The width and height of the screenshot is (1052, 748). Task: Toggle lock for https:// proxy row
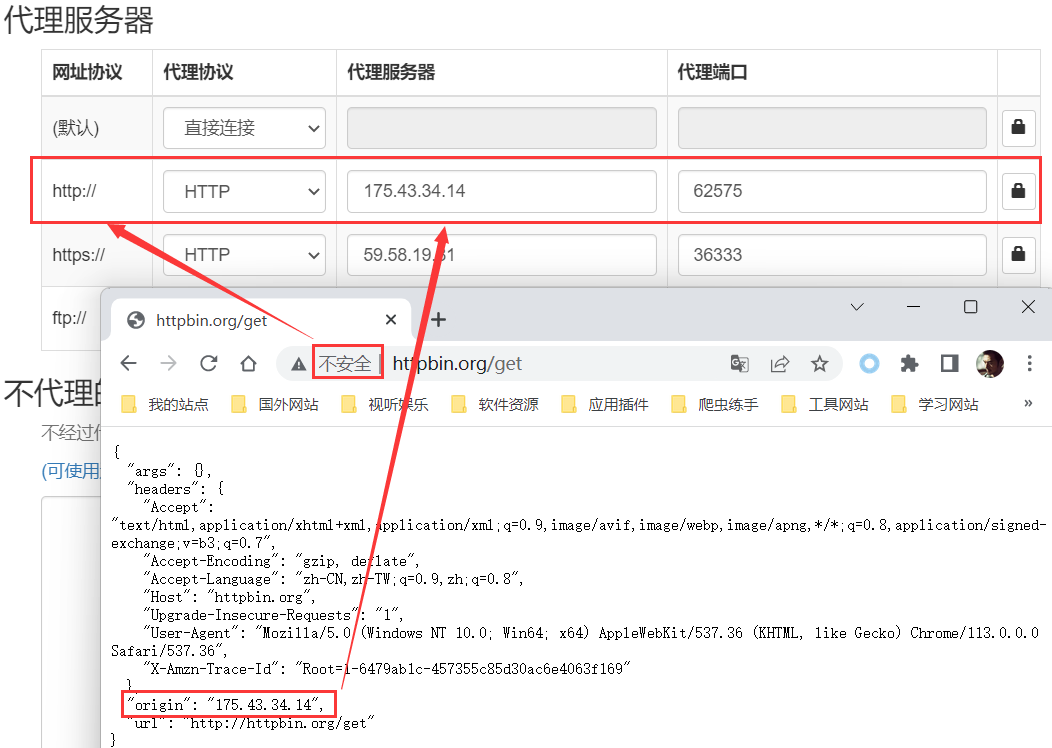click(x=1018, y=255)
